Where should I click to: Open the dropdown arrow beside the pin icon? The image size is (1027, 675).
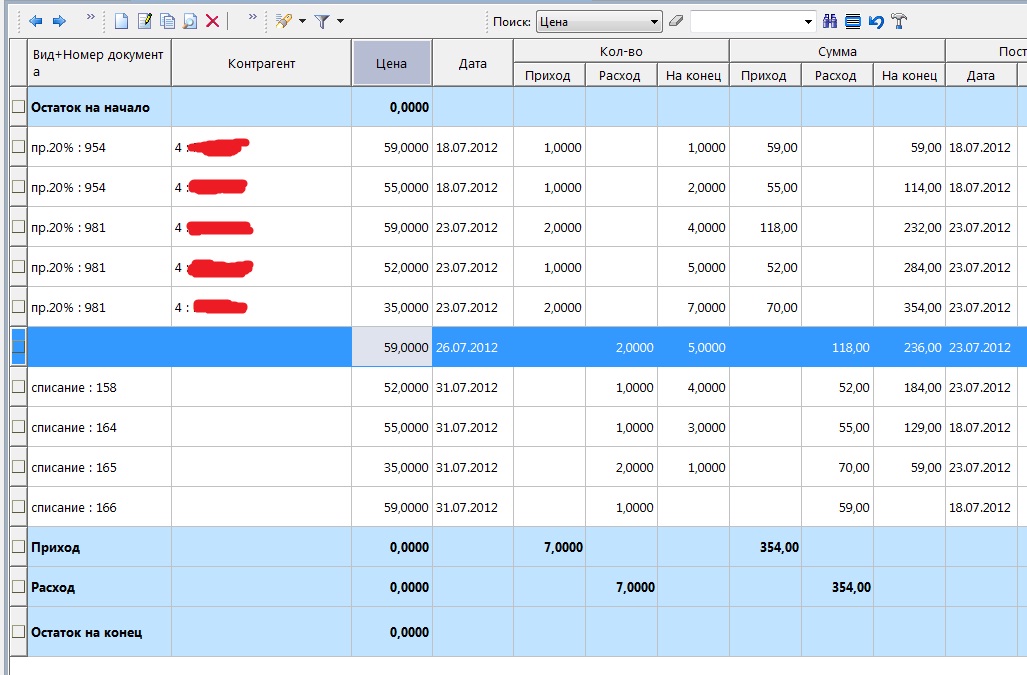tap(302, 22)
